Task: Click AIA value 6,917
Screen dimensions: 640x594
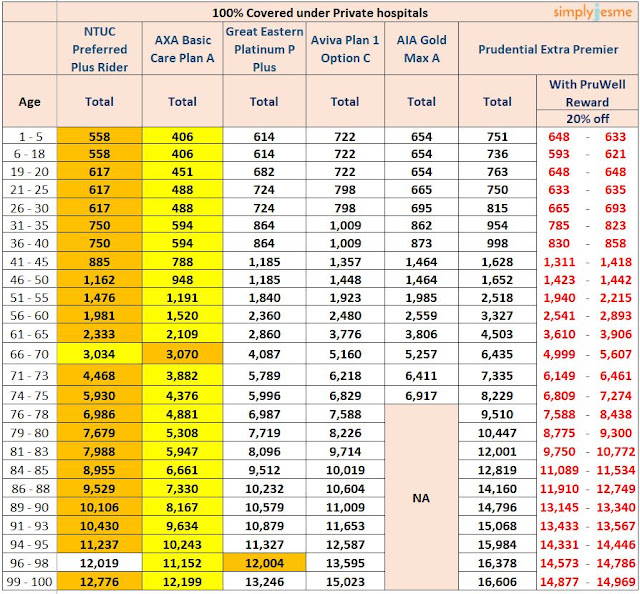Action: (x=421, y=396)
